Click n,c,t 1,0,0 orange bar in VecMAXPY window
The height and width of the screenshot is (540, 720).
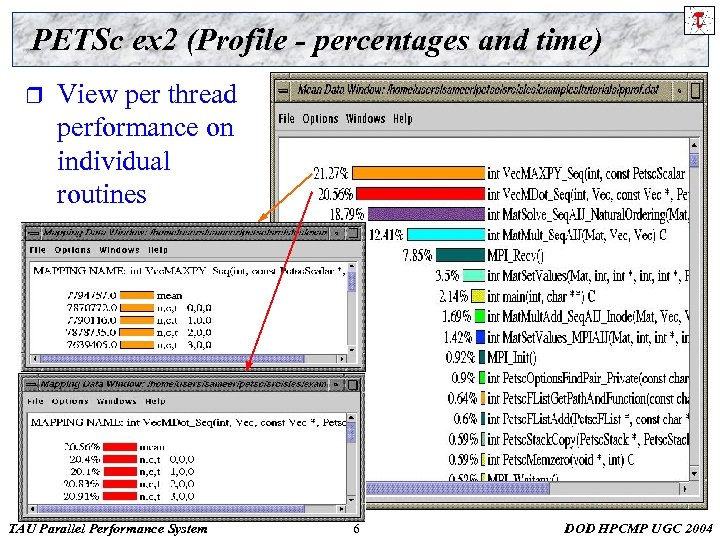pos(137,320)
